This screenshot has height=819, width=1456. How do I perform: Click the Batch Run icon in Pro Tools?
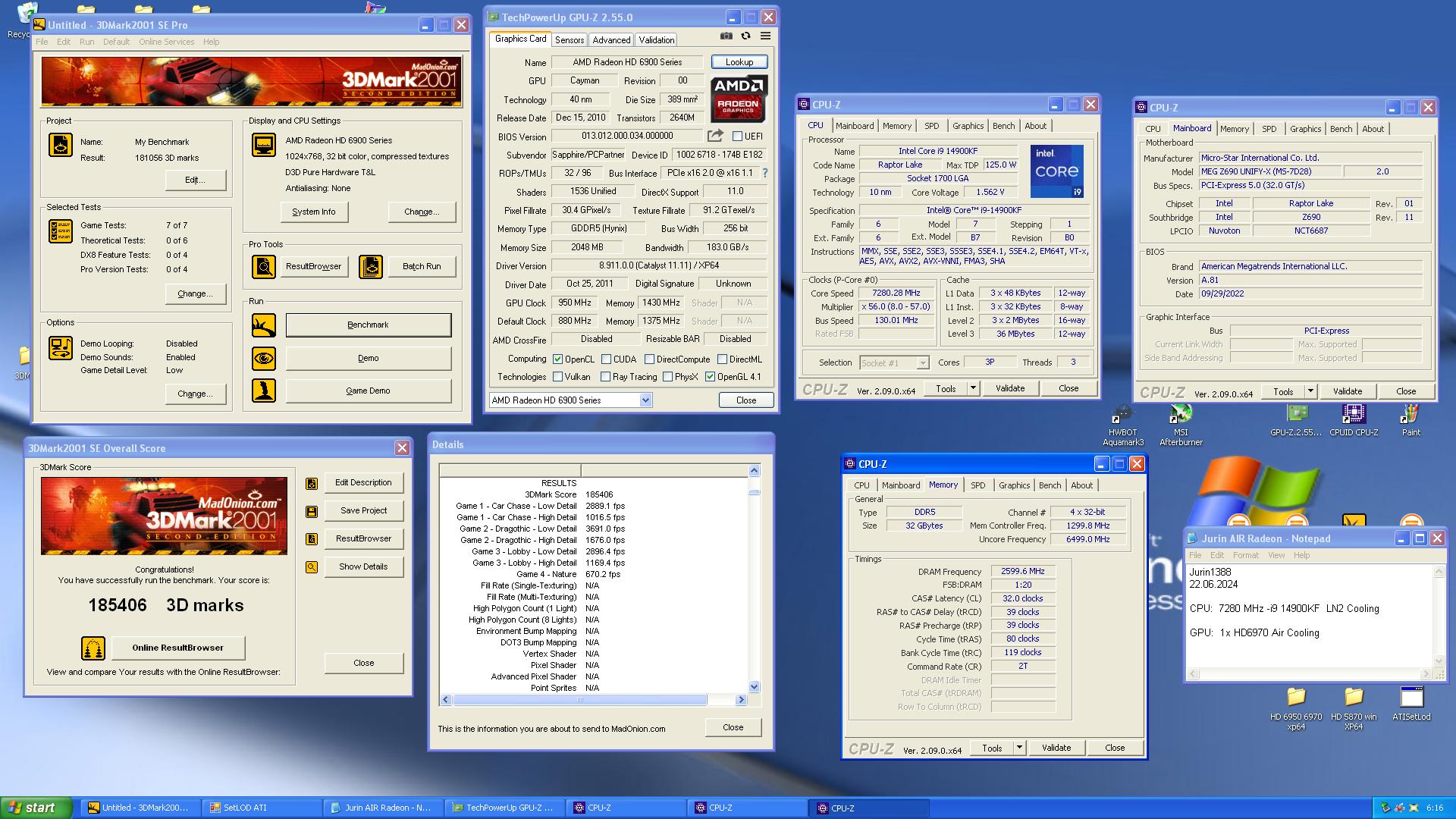(371, 266)
